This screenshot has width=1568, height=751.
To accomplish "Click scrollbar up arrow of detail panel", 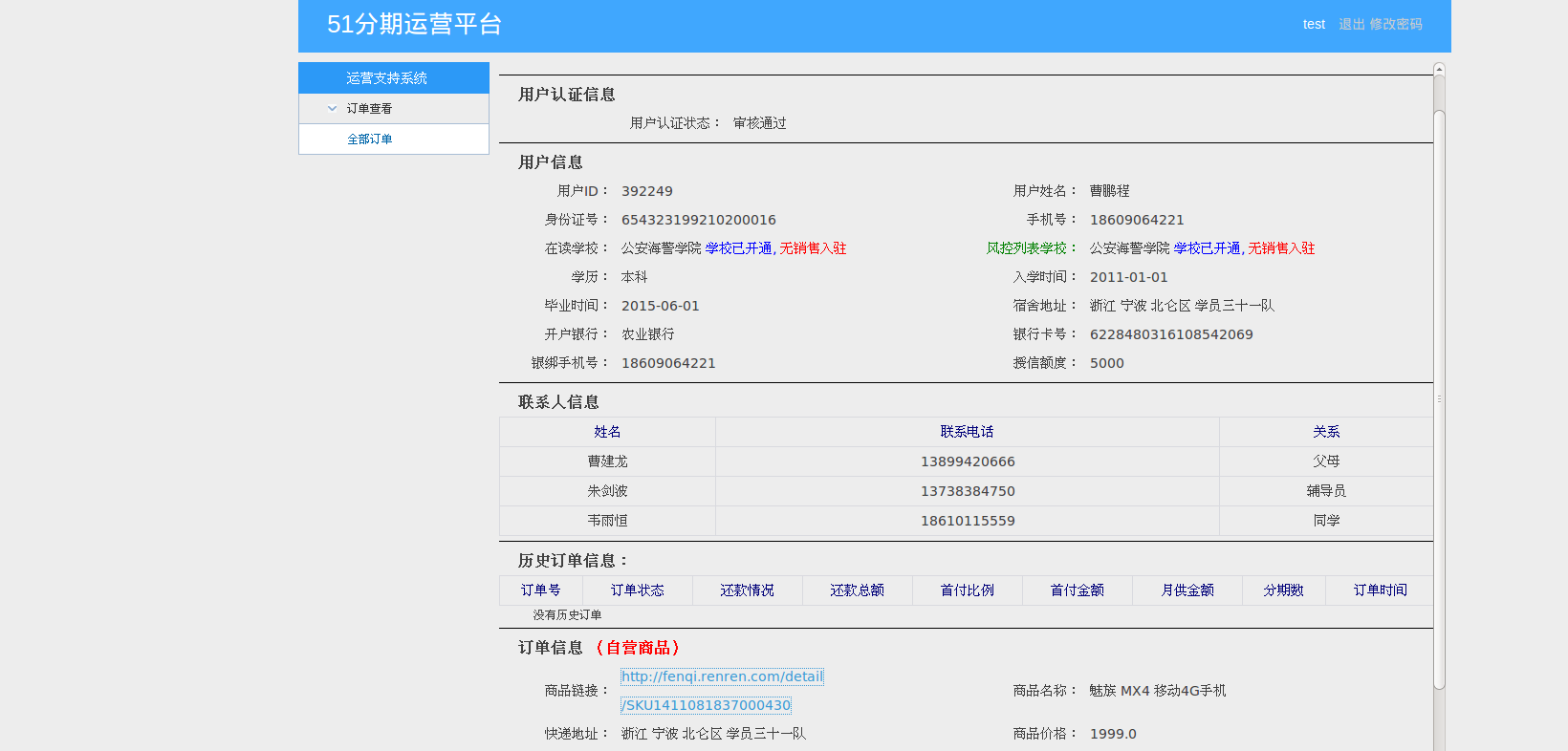I will 1439,69.
